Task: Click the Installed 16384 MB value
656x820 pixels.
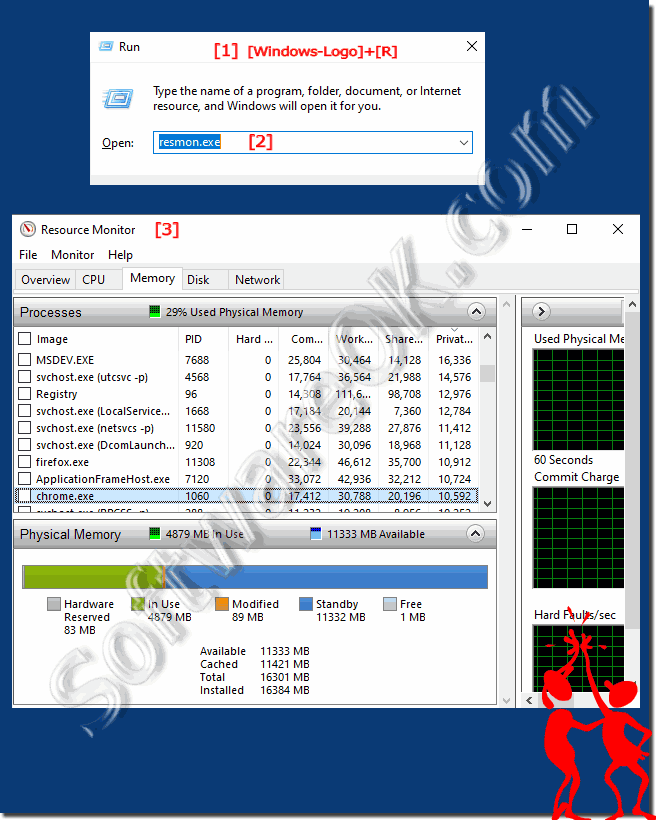Action: (285, 690)
